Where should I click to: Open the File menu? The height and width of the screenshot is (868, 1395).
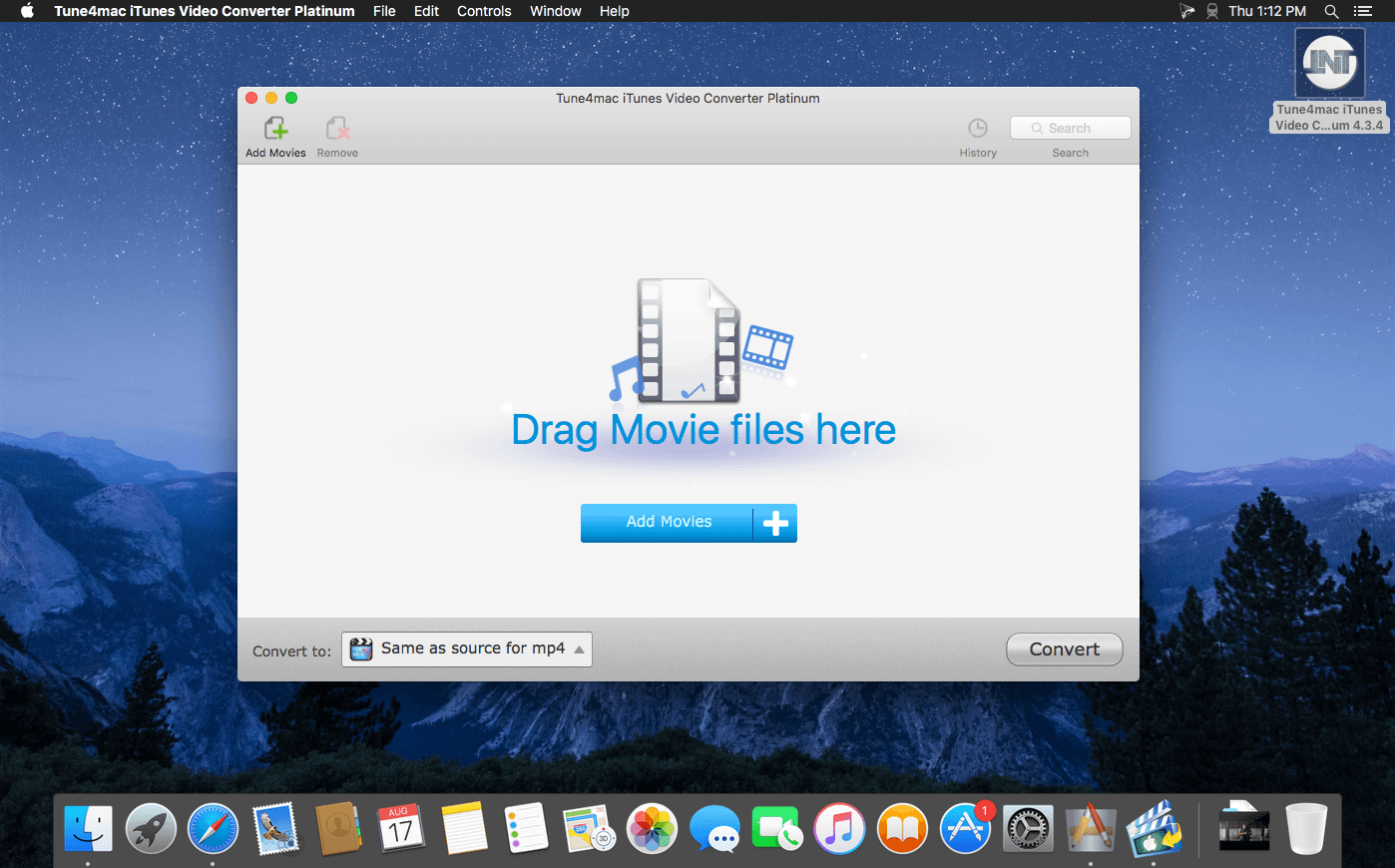(384, 11)
